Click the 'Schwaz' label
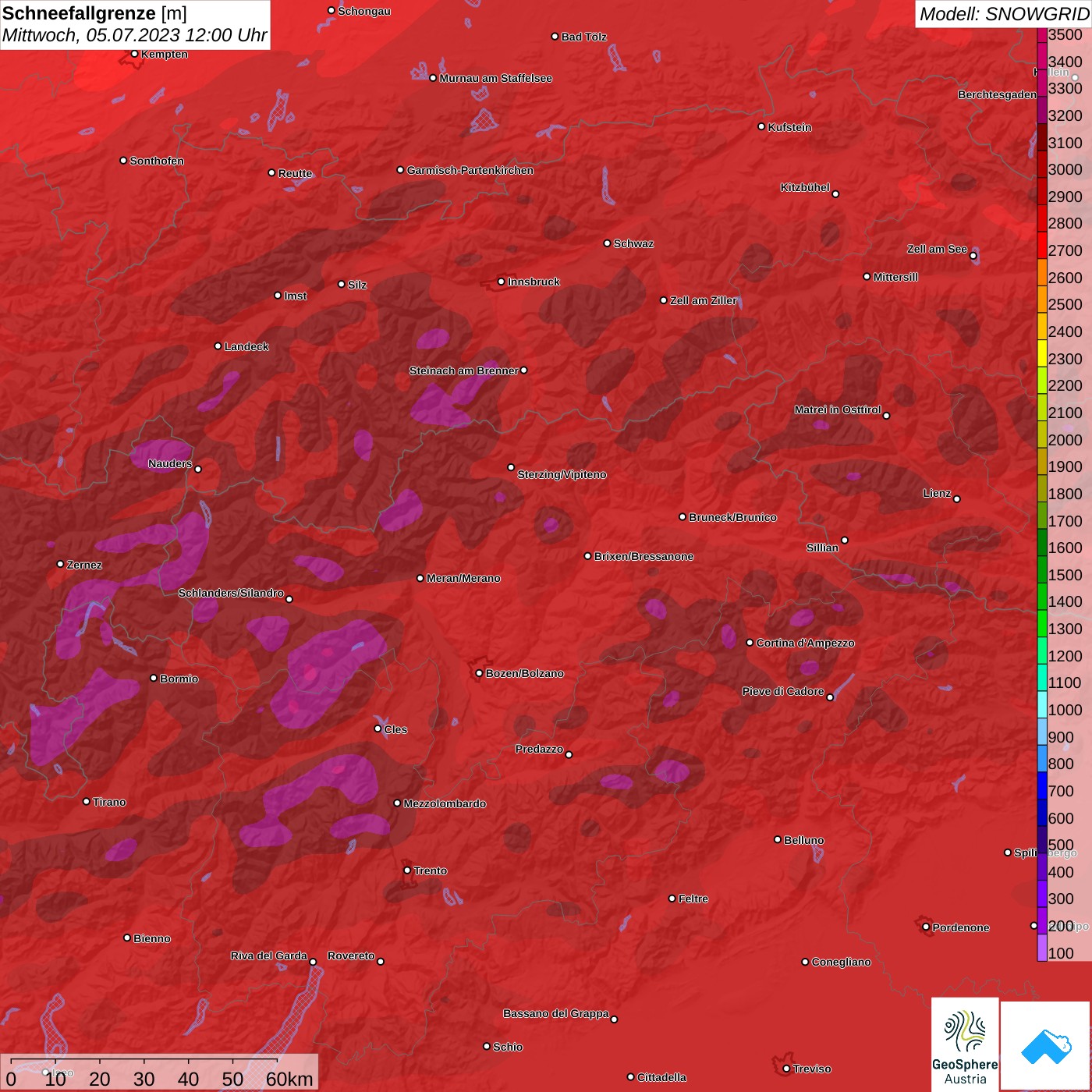1092x1092 pixels. point(634,243)
